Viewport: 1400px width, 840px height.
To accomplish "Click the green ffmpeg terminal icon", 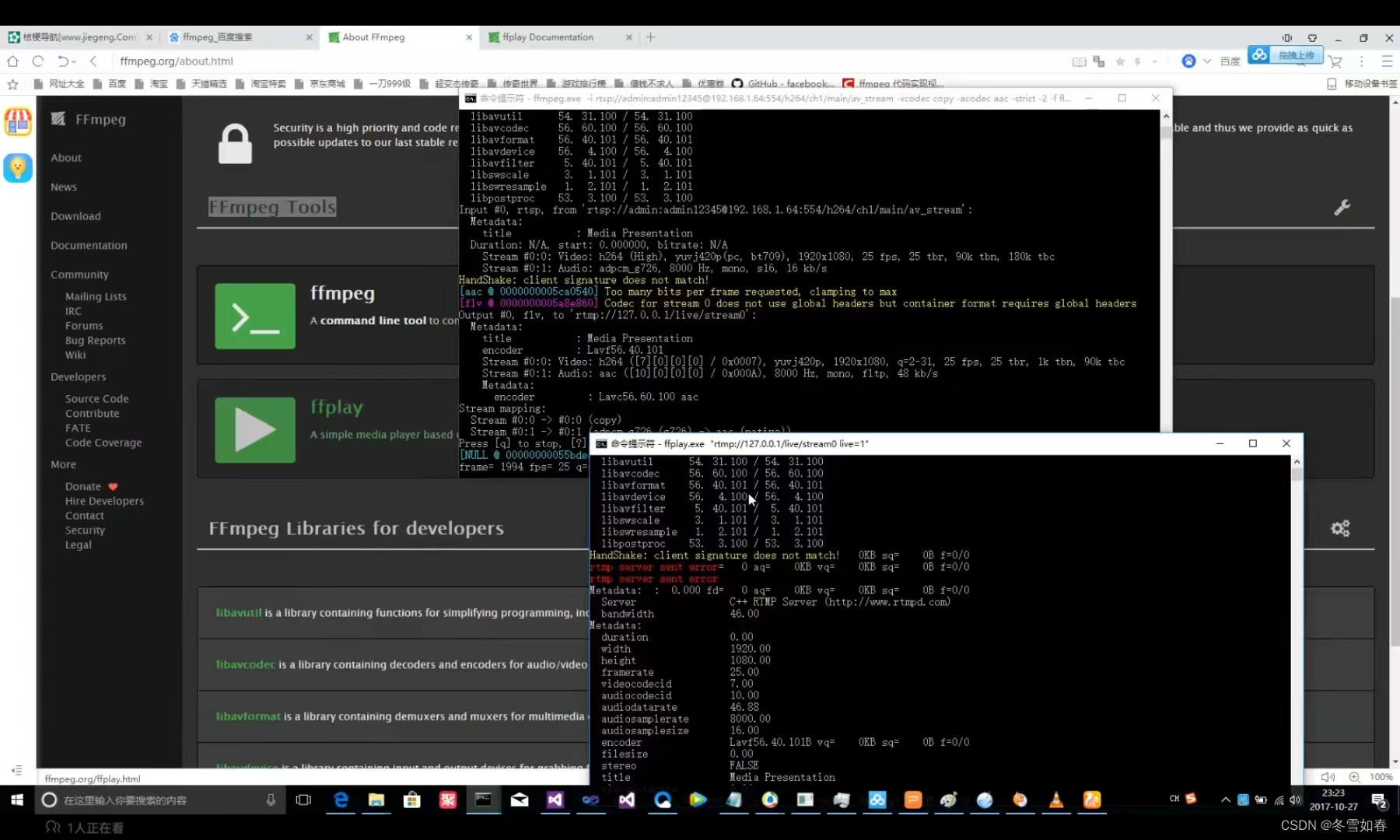I will tap(255, 316).
